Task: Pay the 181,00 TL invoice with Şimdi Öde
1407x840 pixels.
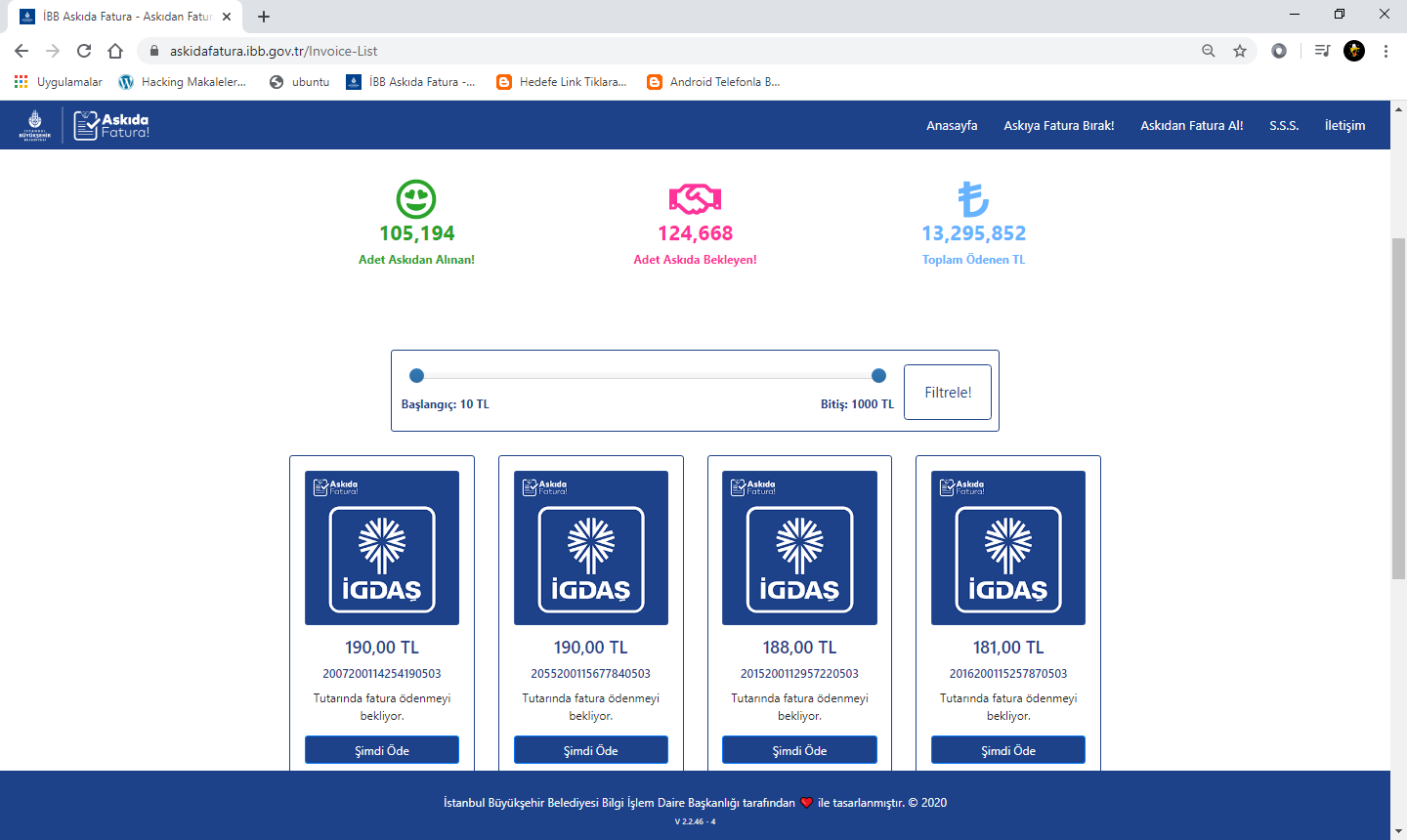Action: [1008, 750]
